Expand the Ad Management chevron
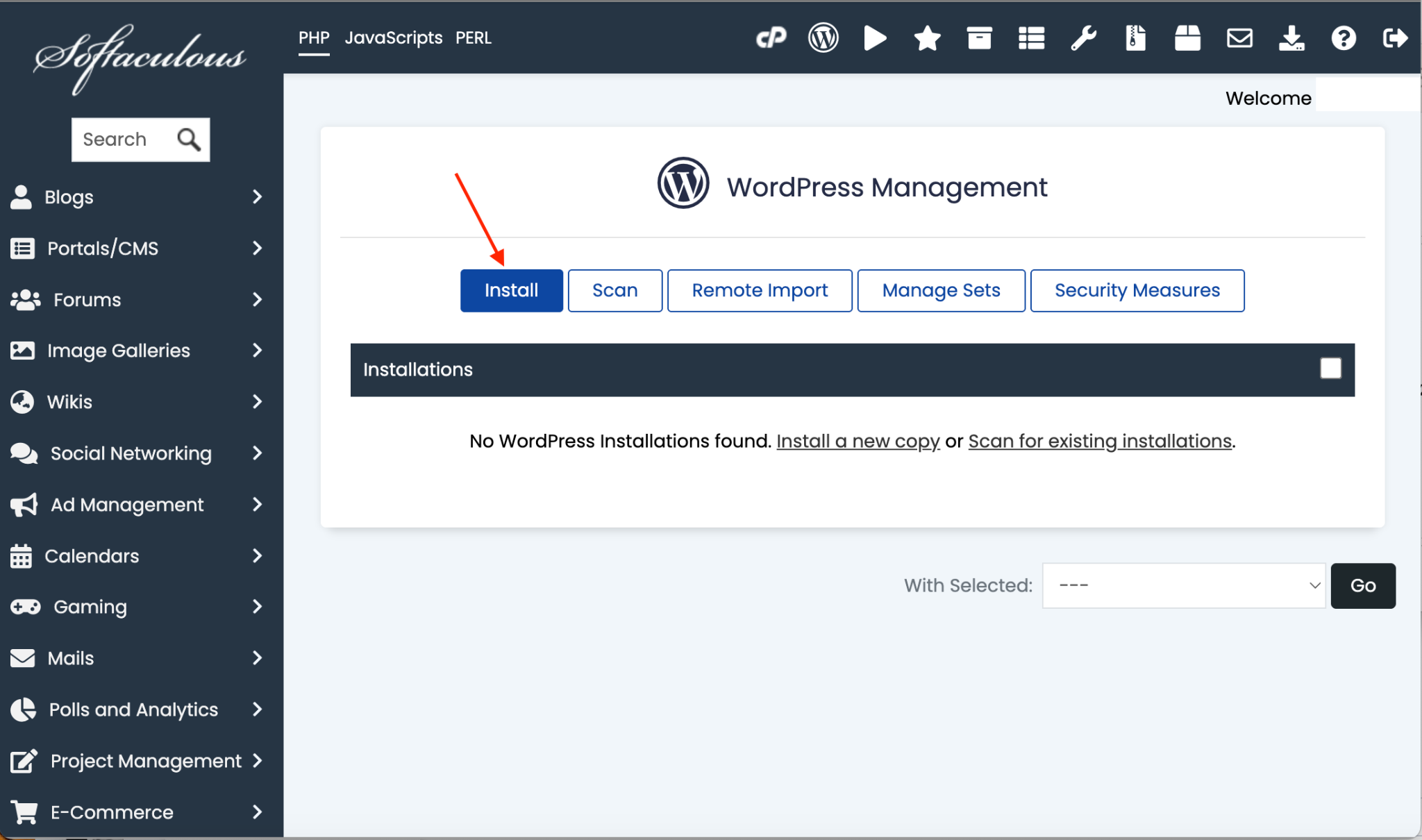Image resolution: width=1422 pixels, height=840 pixels. 258,504
